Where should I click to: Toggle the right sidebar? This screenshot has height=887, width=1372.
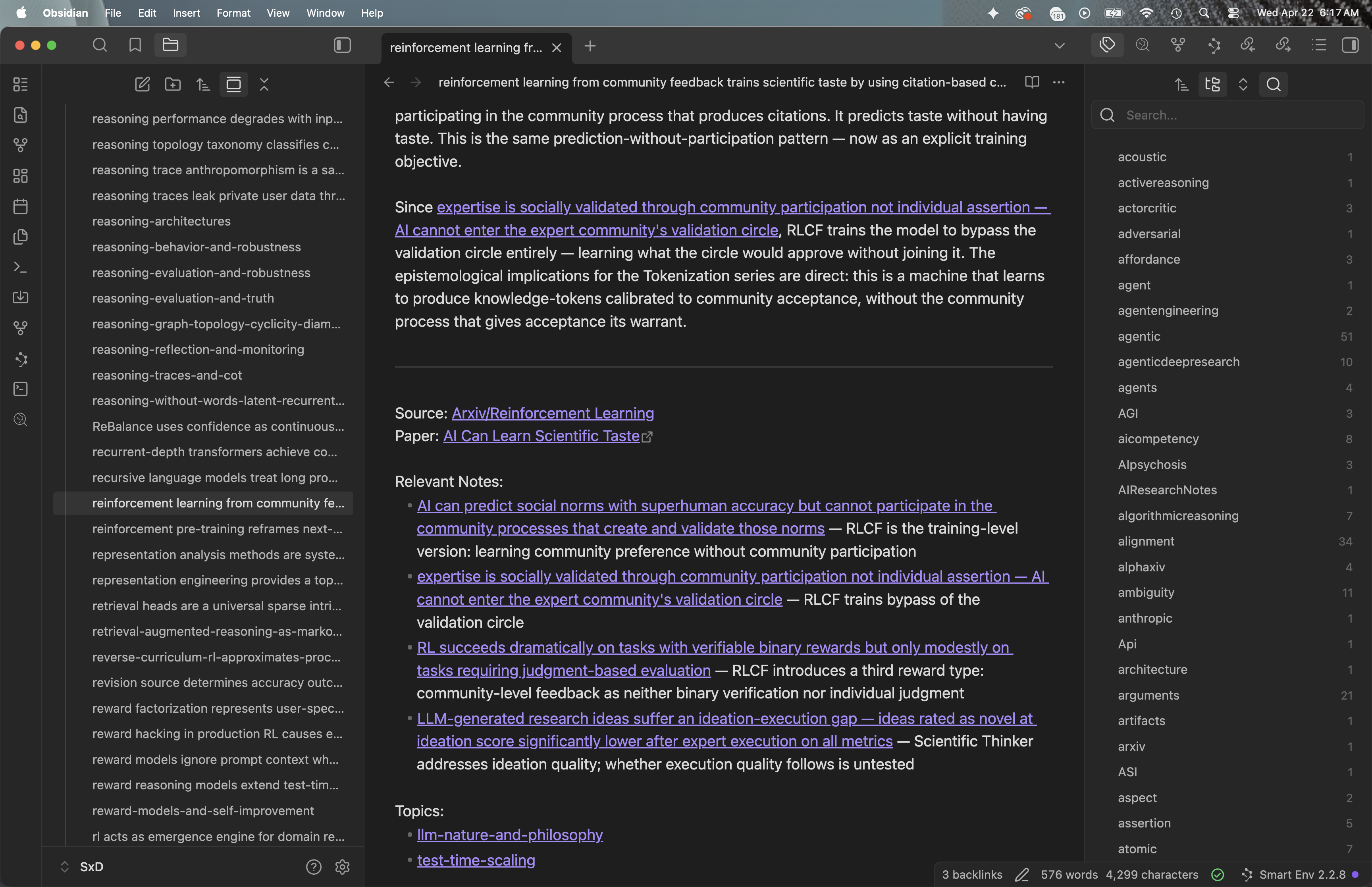1349,45
